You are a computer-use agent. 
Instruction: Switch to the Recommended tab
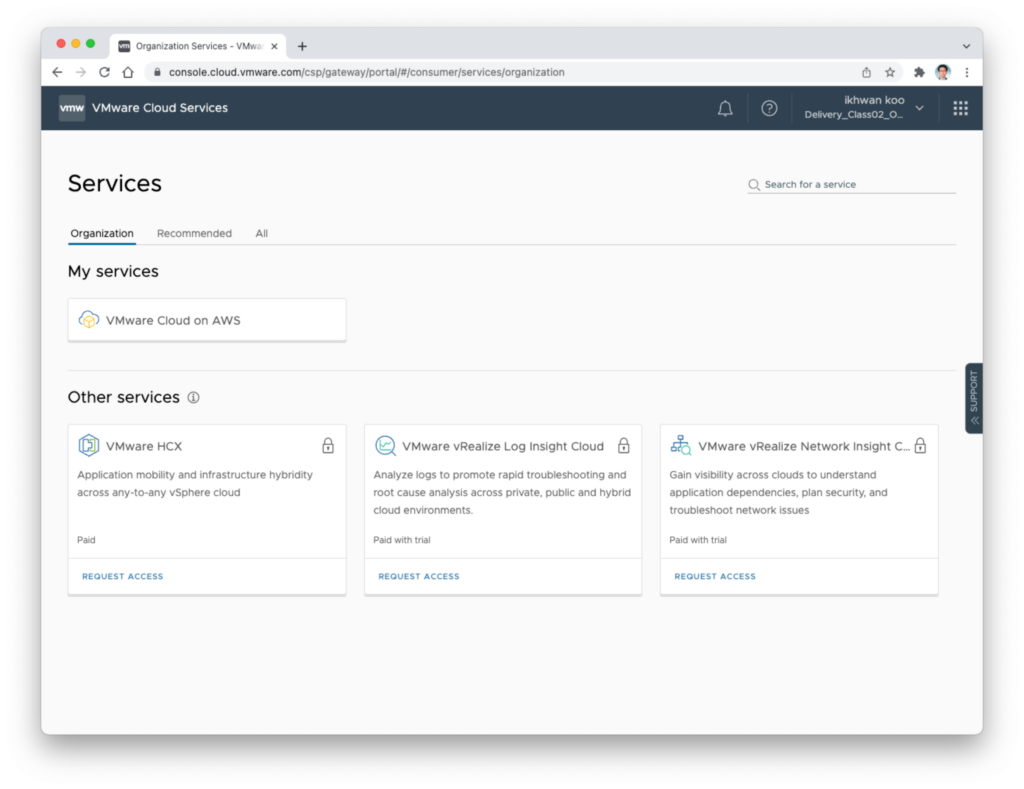(194, 233)
